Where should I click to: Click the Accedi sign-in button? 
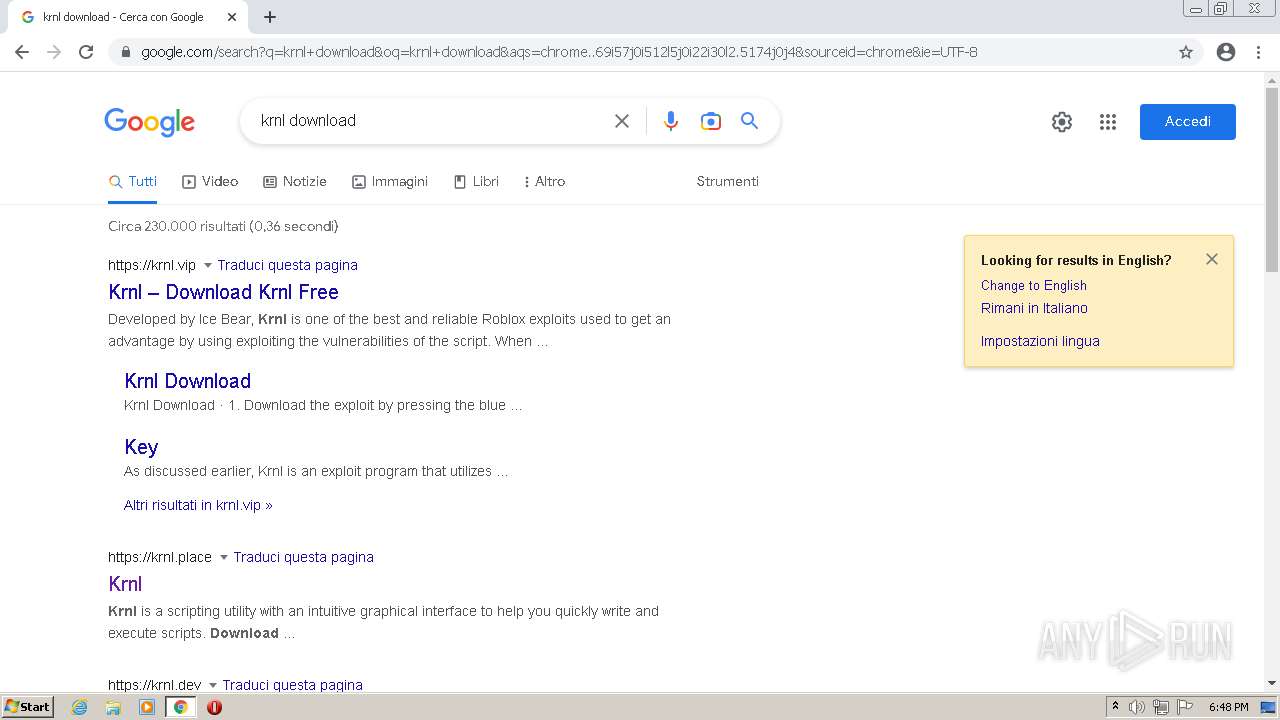tap(1188, 122)
